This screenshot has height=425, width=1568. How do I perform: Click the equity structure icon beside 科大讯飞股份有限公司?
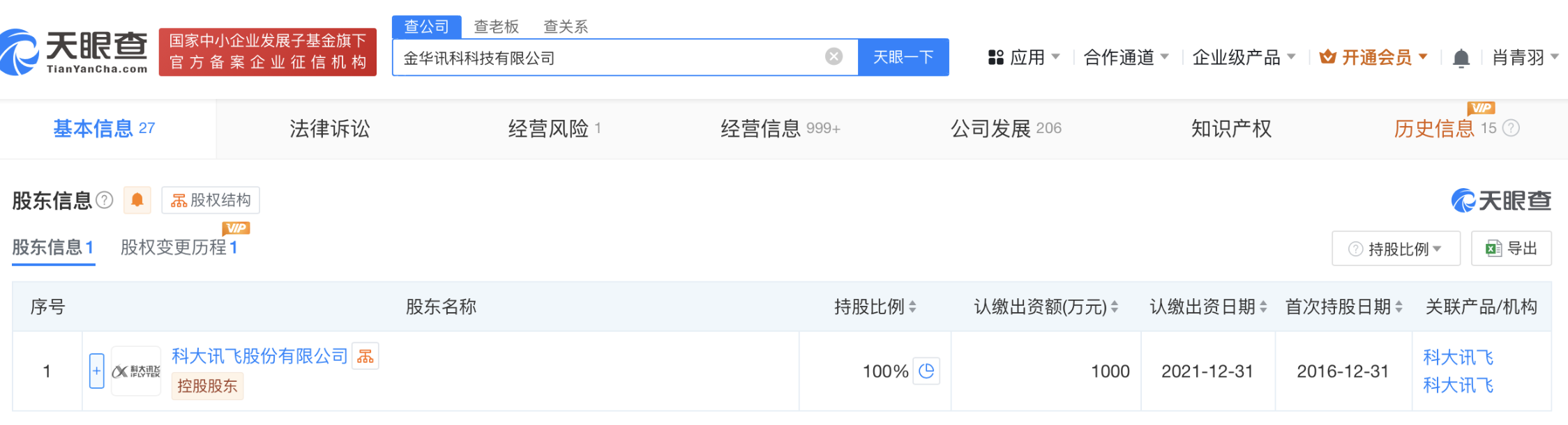[365, 357]
